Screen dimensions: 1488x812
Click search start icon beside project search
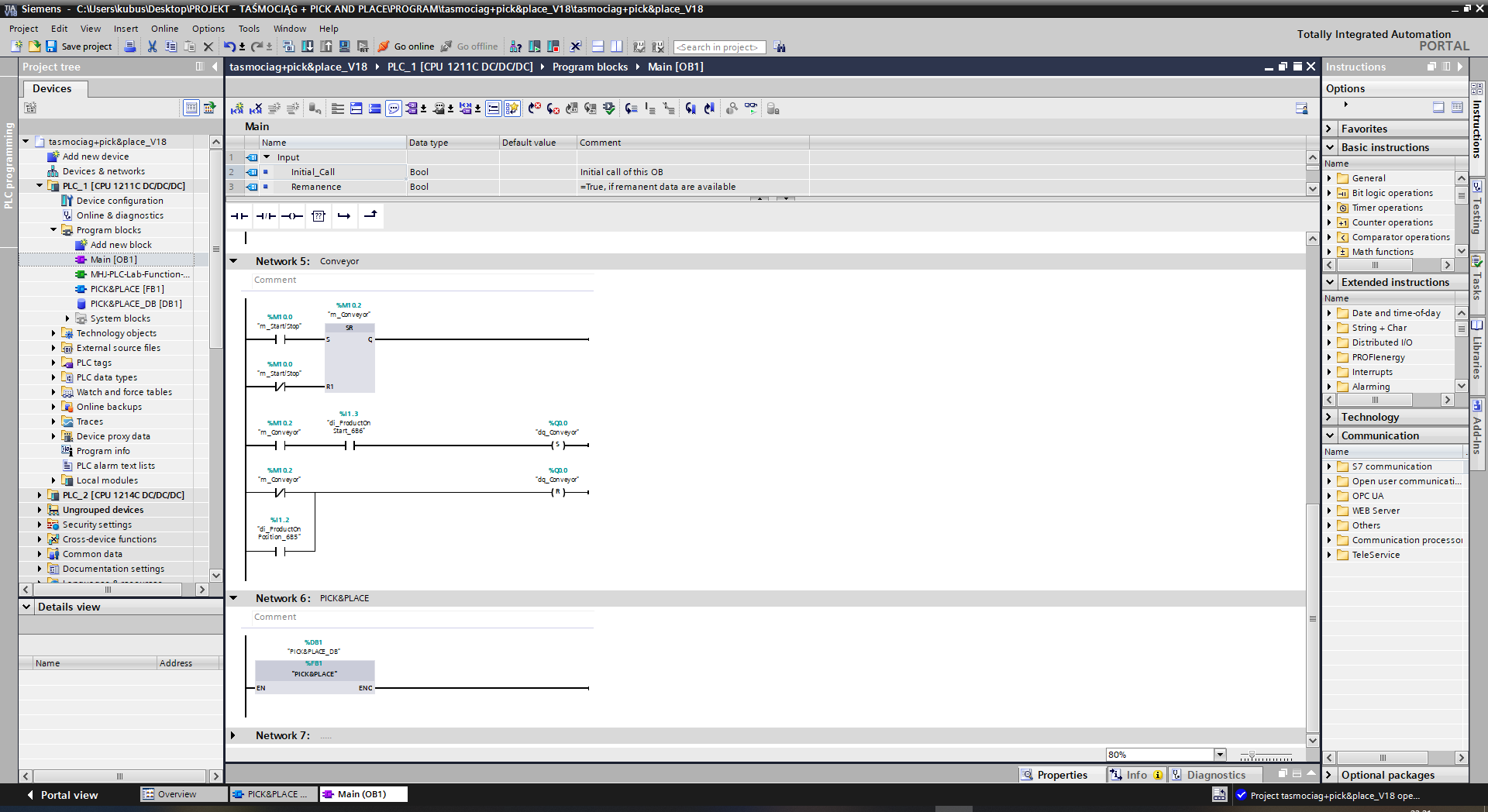tap(780, 47)
